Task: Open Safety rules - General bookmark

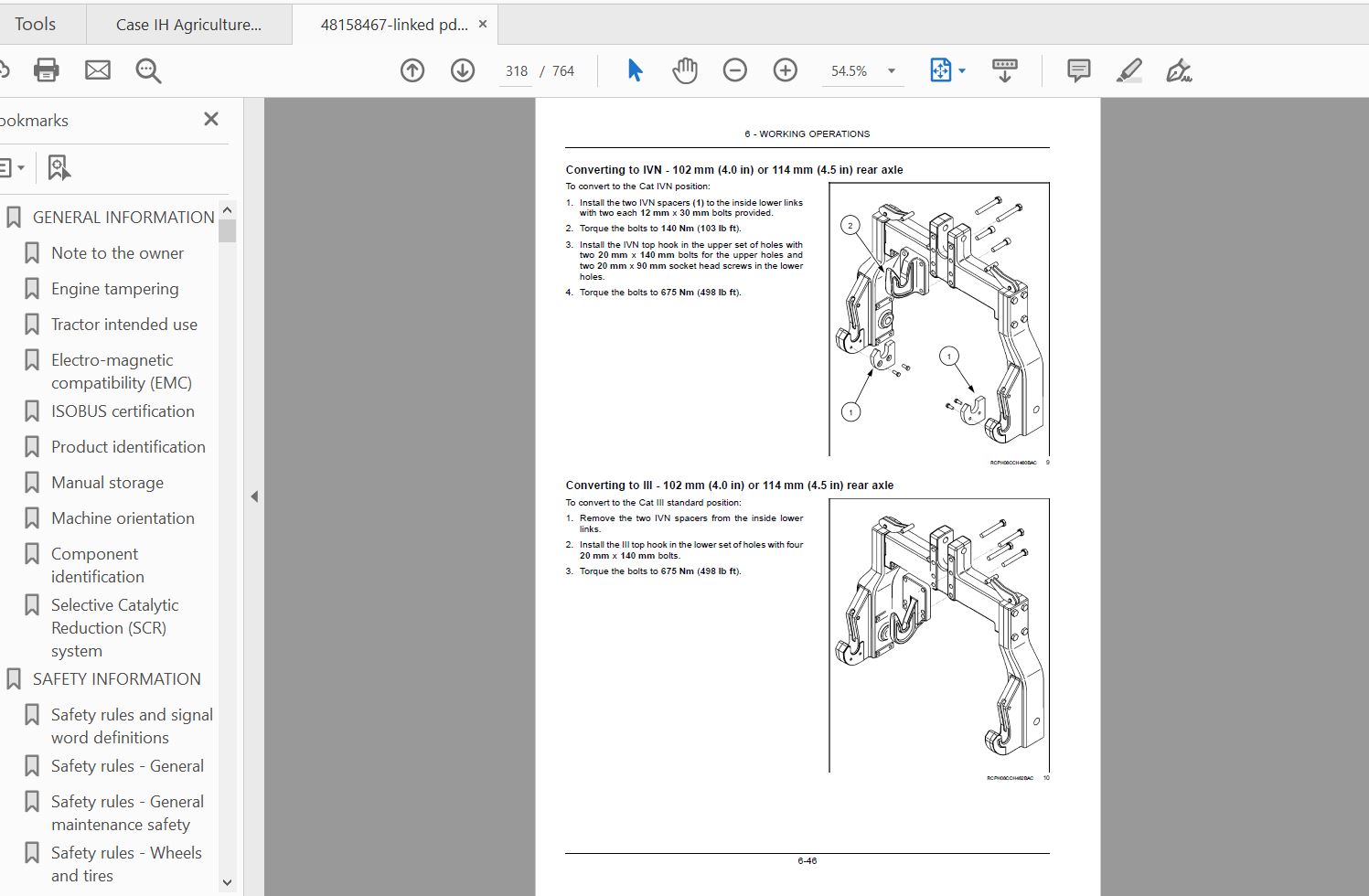Action: tap(127, 765)
